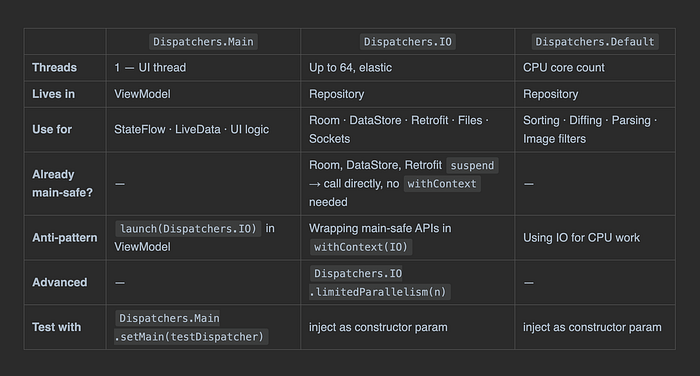This screenshot has height=376, width=700.
Task: Select the Anti-pattern row label
Action: click(65, 238)
